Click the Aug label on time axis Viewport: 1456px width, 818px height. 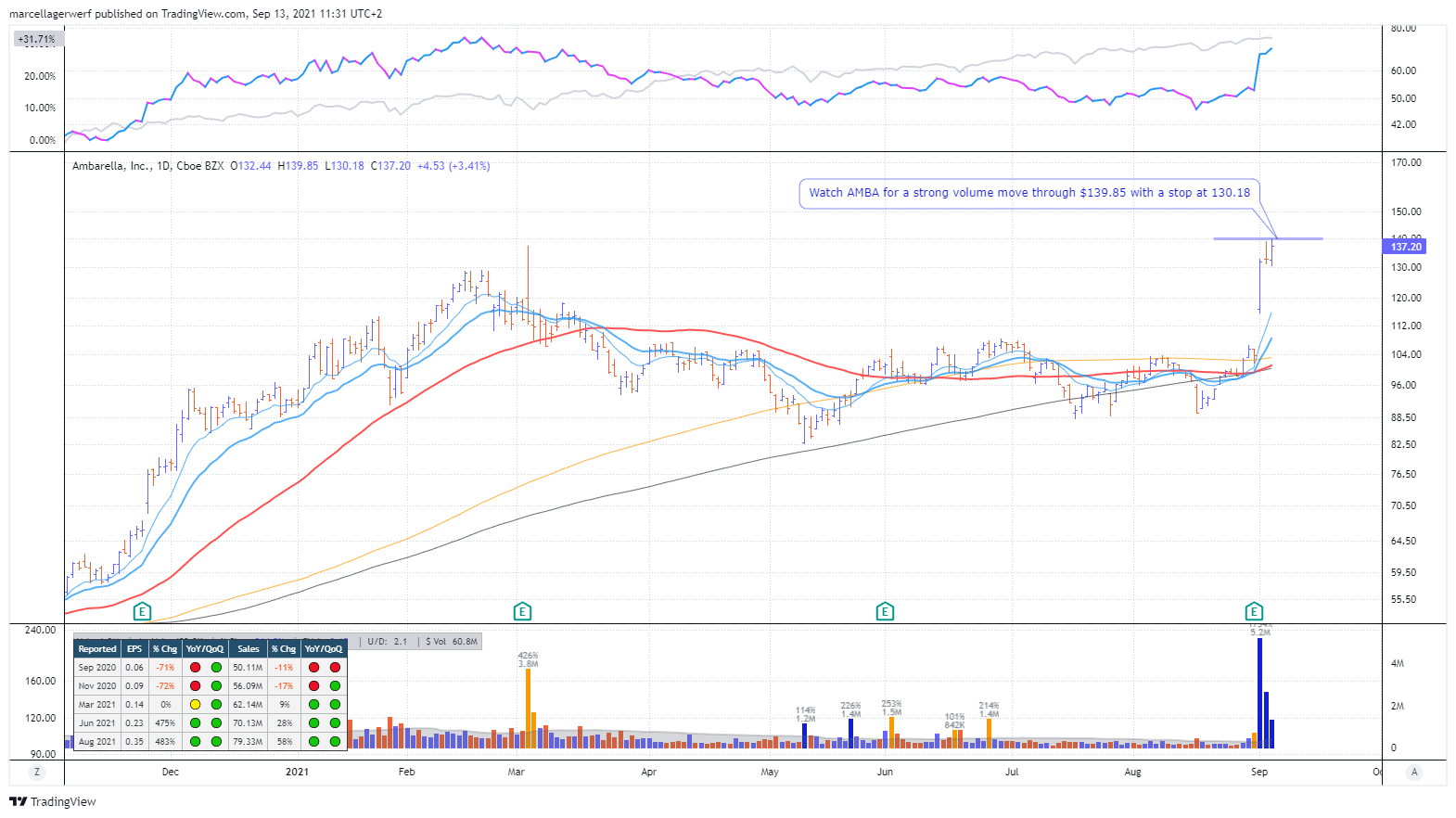click(x=1132, y=772)
